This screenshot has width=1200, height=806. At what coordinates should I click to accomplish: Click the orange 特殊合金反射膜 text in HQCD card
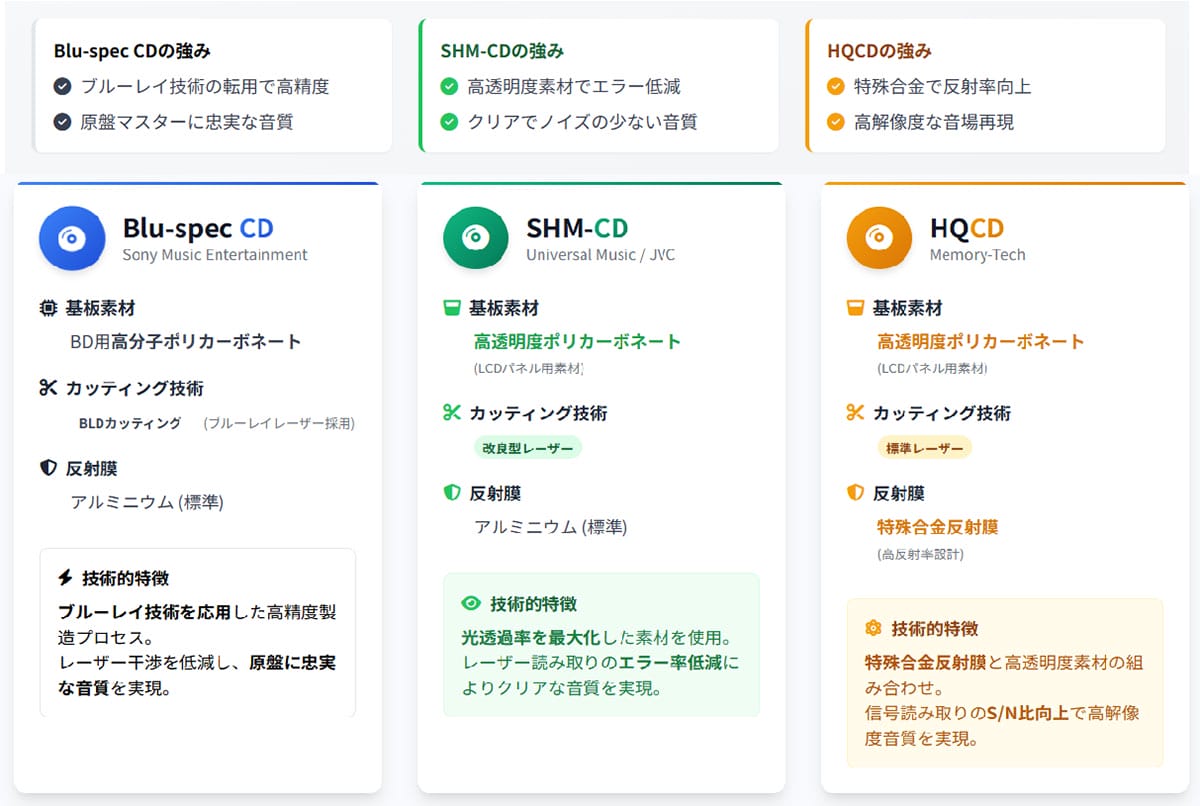click(937, 526)
